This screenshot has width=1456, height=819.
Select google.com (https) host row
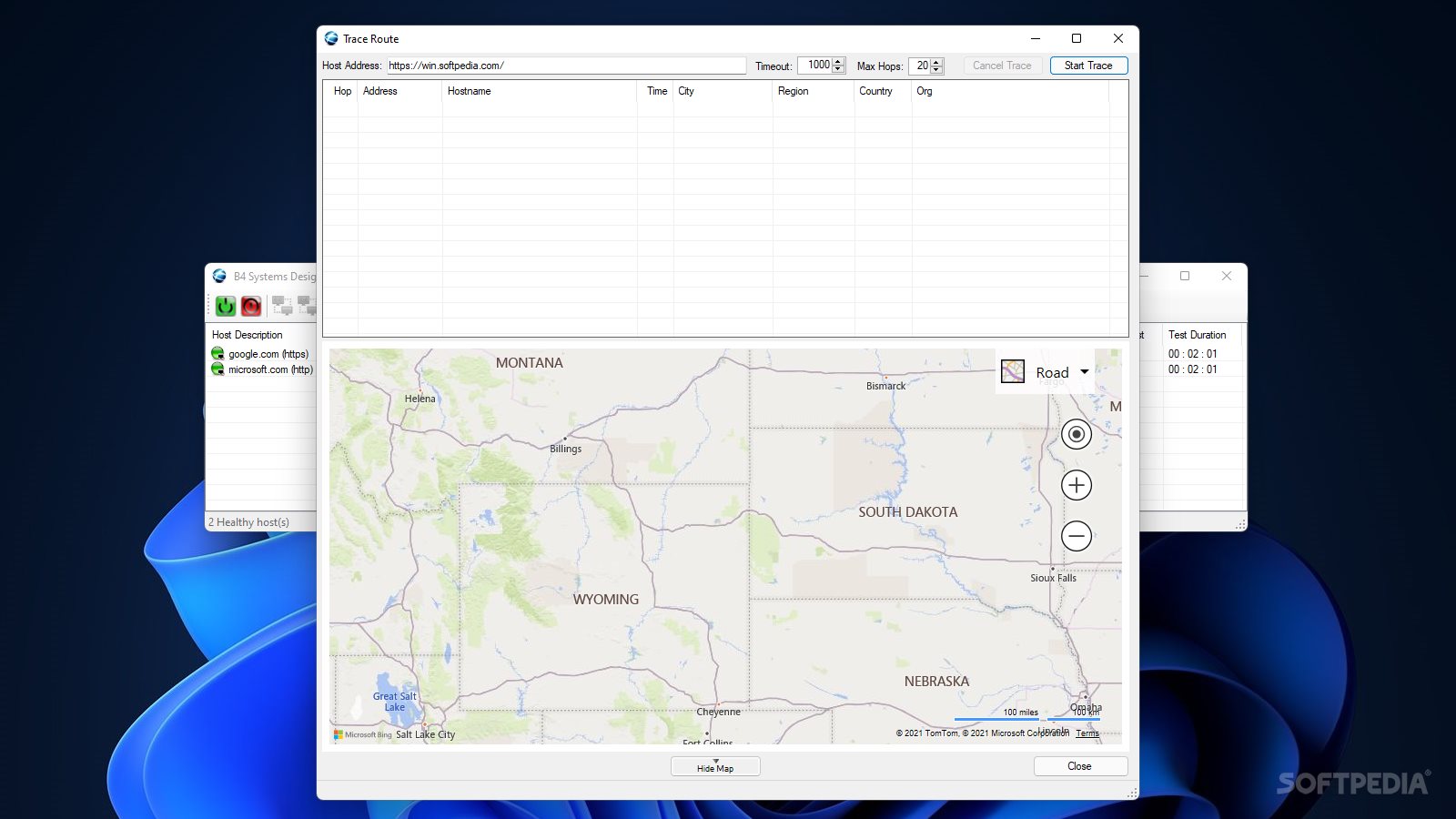263,354
